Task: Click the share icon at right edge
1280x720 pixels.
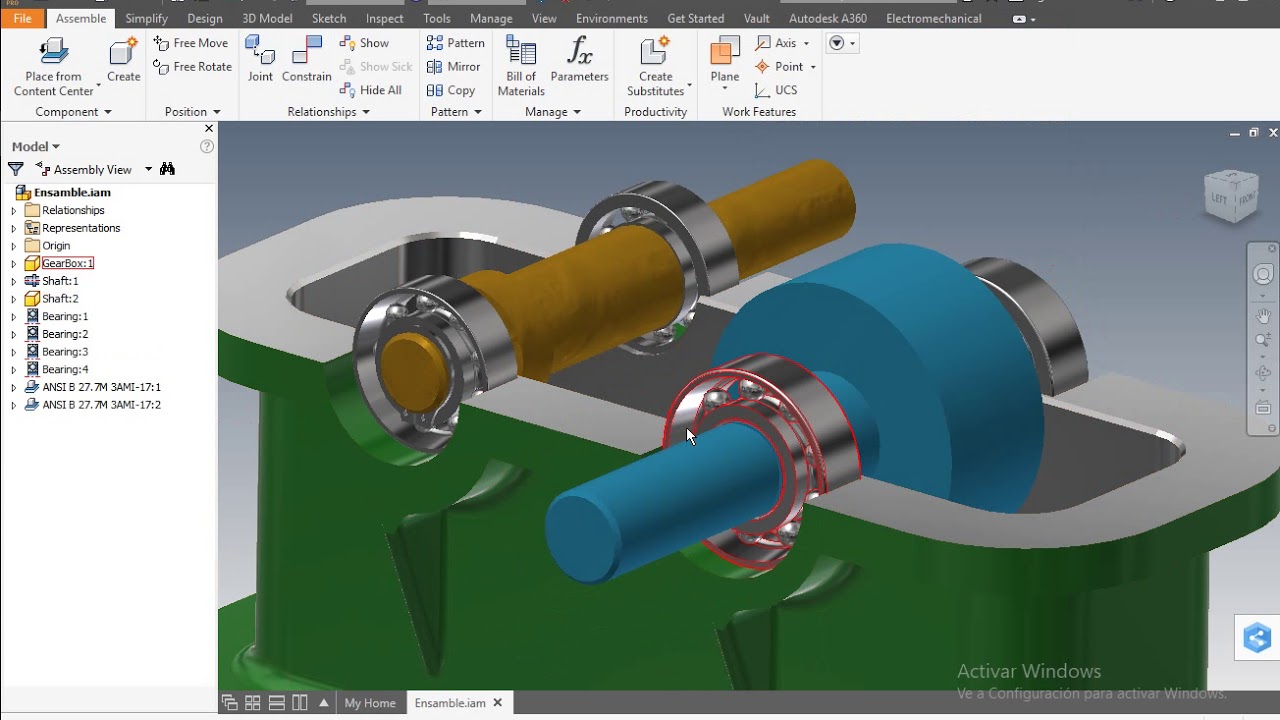Action: [x=1257, y=637]
